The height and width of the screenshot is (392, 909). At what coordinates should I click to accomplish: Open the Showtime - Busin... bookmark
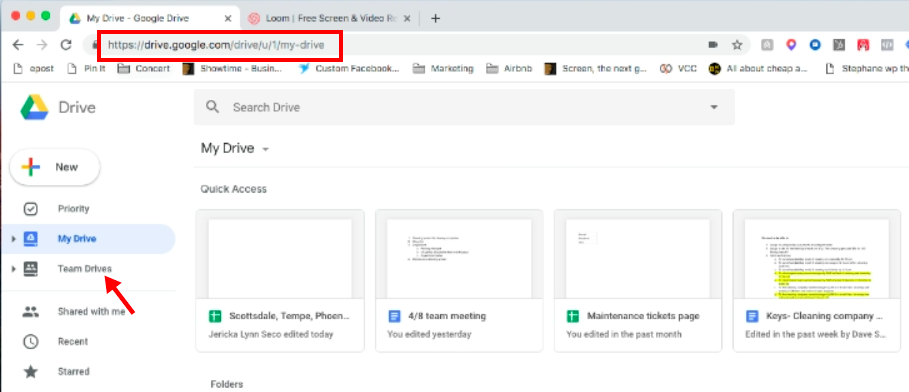coord(232,68)
